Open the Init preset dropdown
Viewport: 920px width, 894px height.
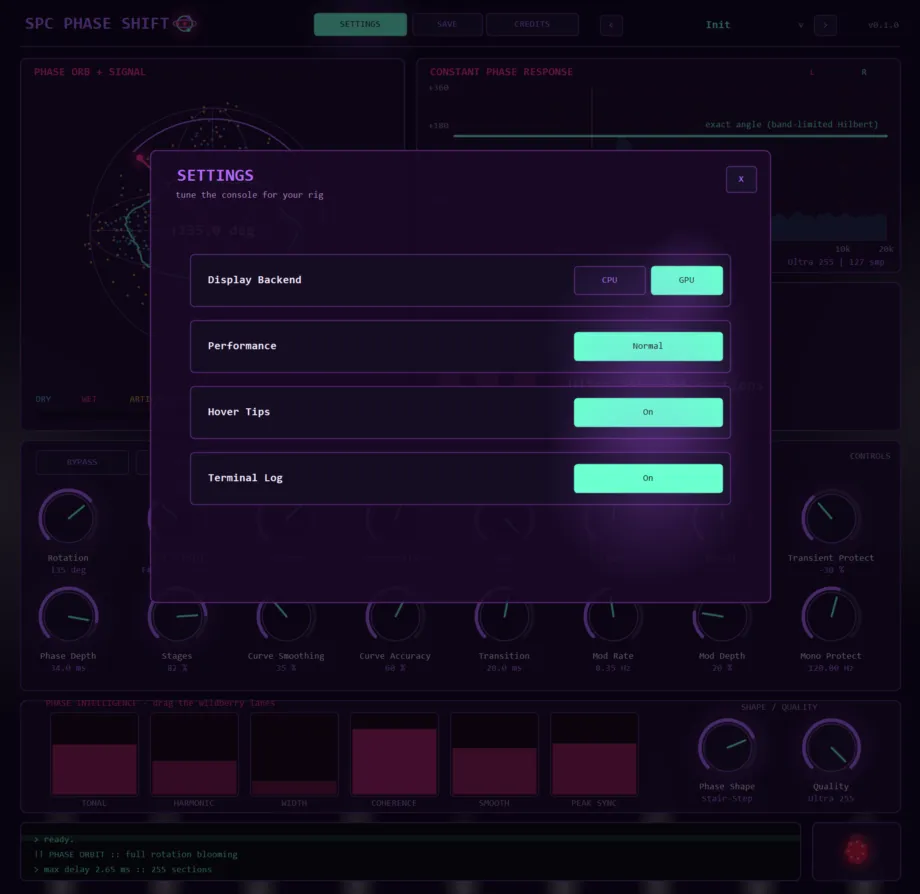[x=718, y=25]
